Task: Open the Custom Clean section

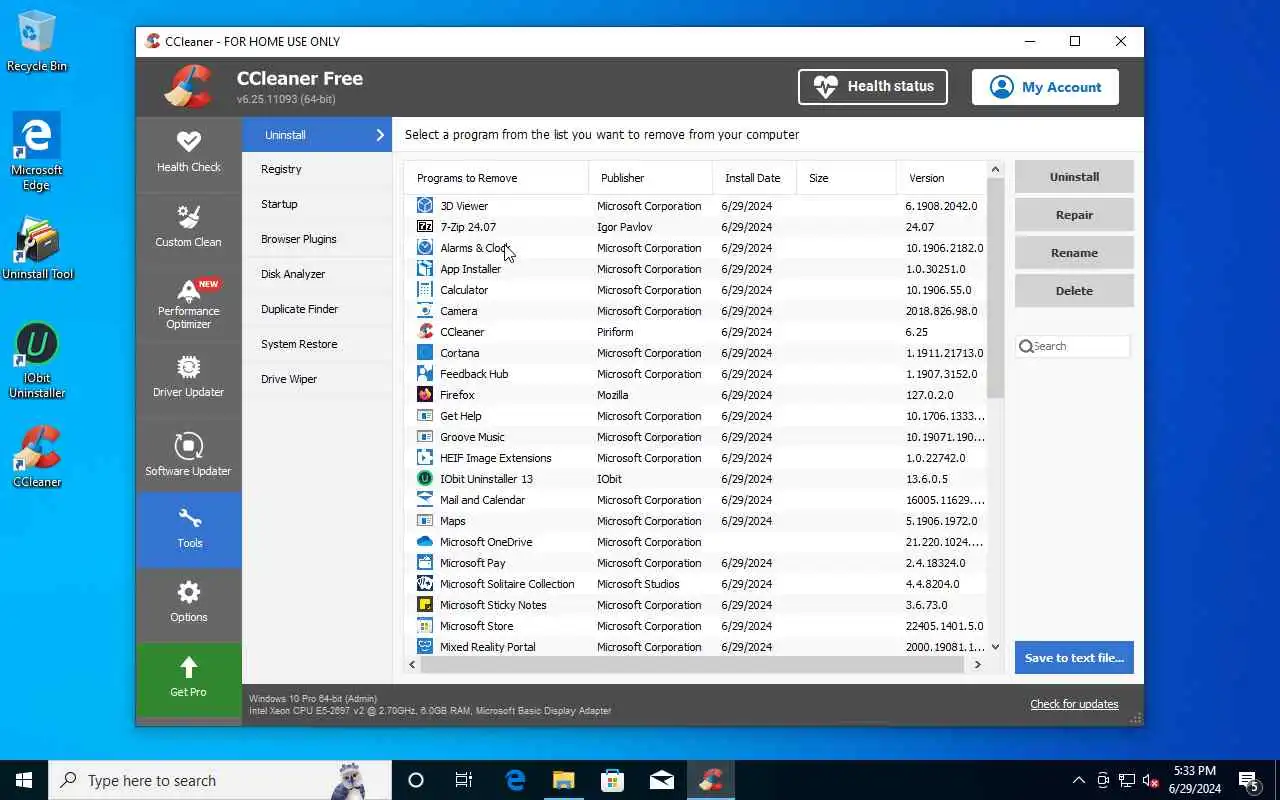Action: [188, 229]
